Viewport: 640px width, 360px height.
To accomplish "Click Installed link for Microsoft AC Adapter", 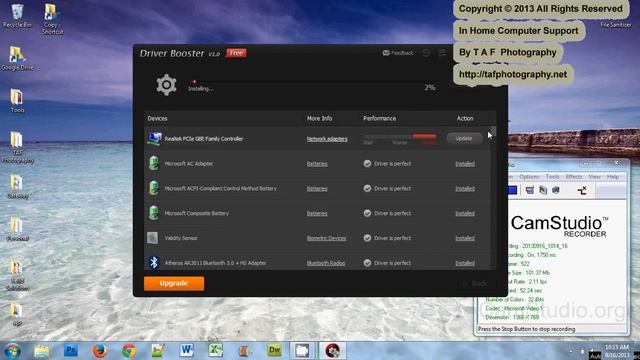I will point(465,164).
